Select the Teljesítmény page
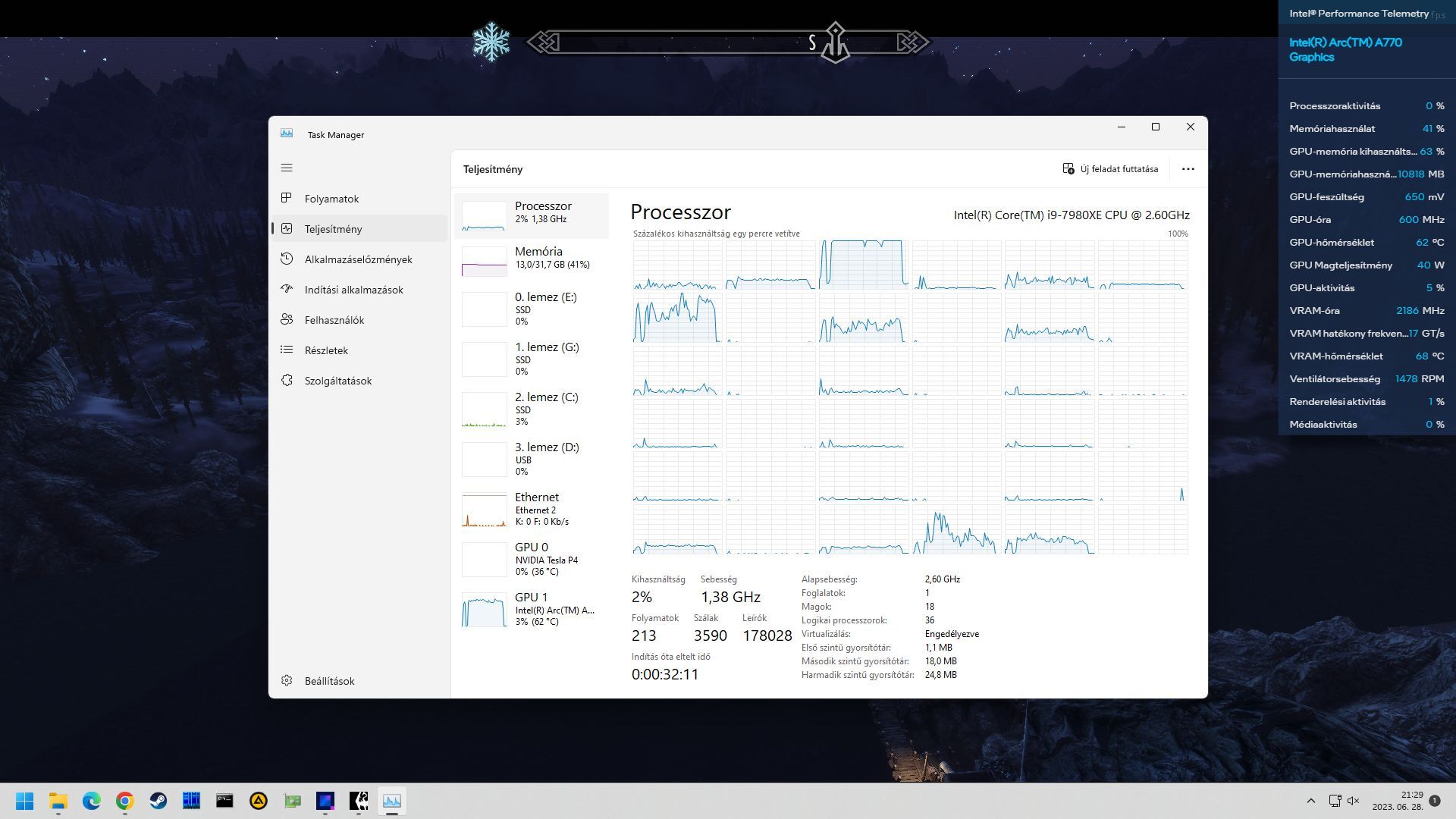 tap(359, 229)
